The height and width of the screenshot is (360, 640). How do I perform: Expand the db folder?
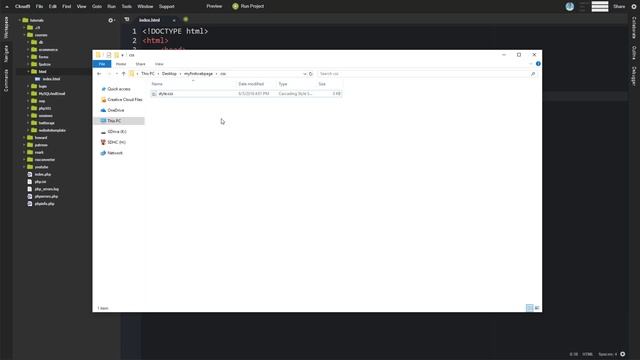click(x=28, y=42)
